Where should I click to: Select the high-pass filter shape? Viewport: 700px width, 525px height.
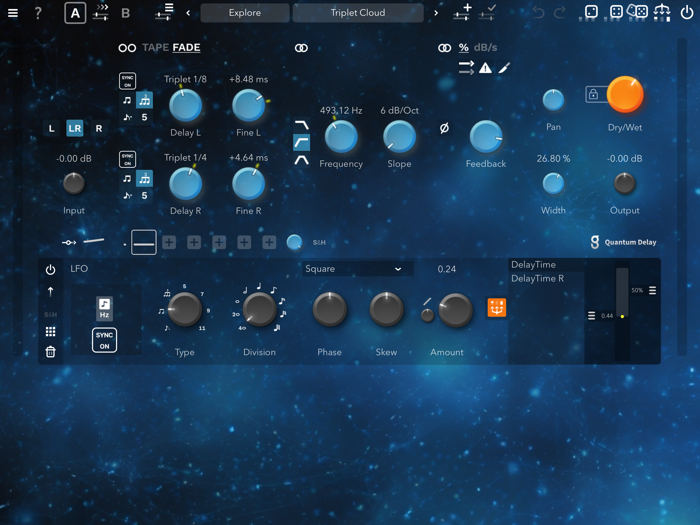302,142
